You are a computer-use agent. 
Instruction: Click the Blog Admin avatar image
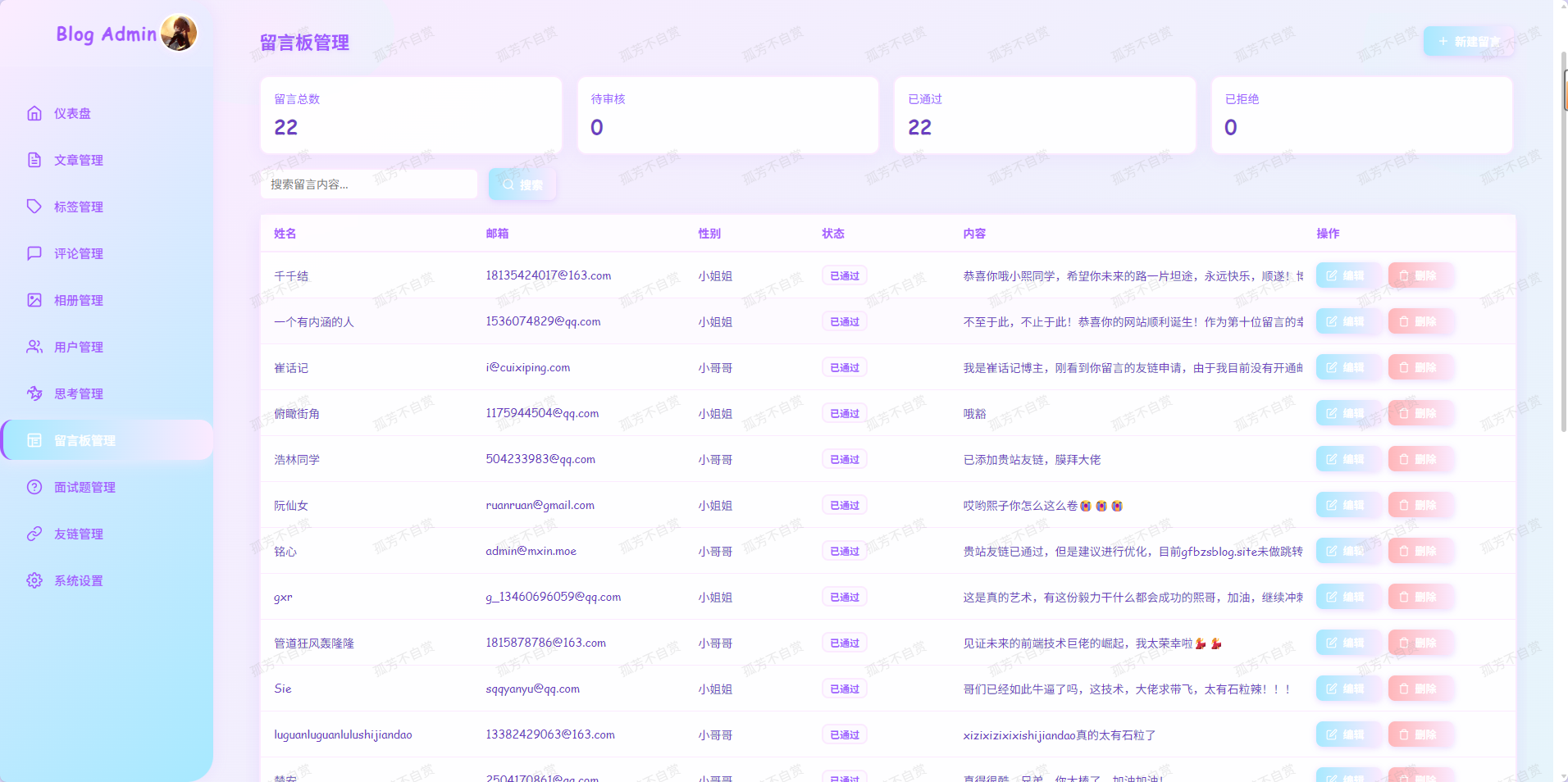tap(179, 34)
